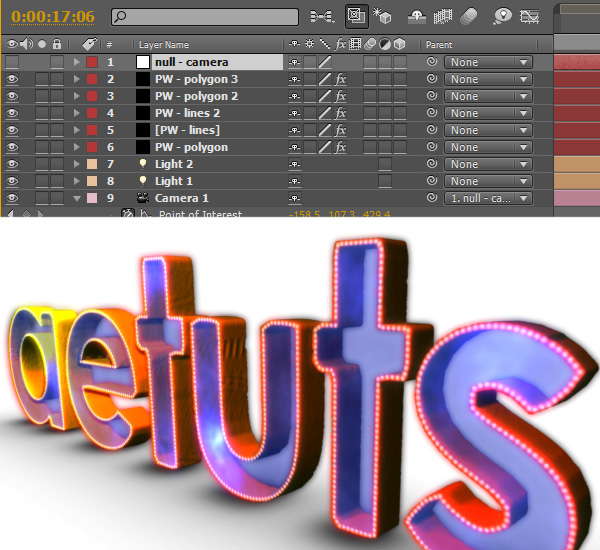
Task: Click pink label color of Camera 1
Action: pos(92,198)
